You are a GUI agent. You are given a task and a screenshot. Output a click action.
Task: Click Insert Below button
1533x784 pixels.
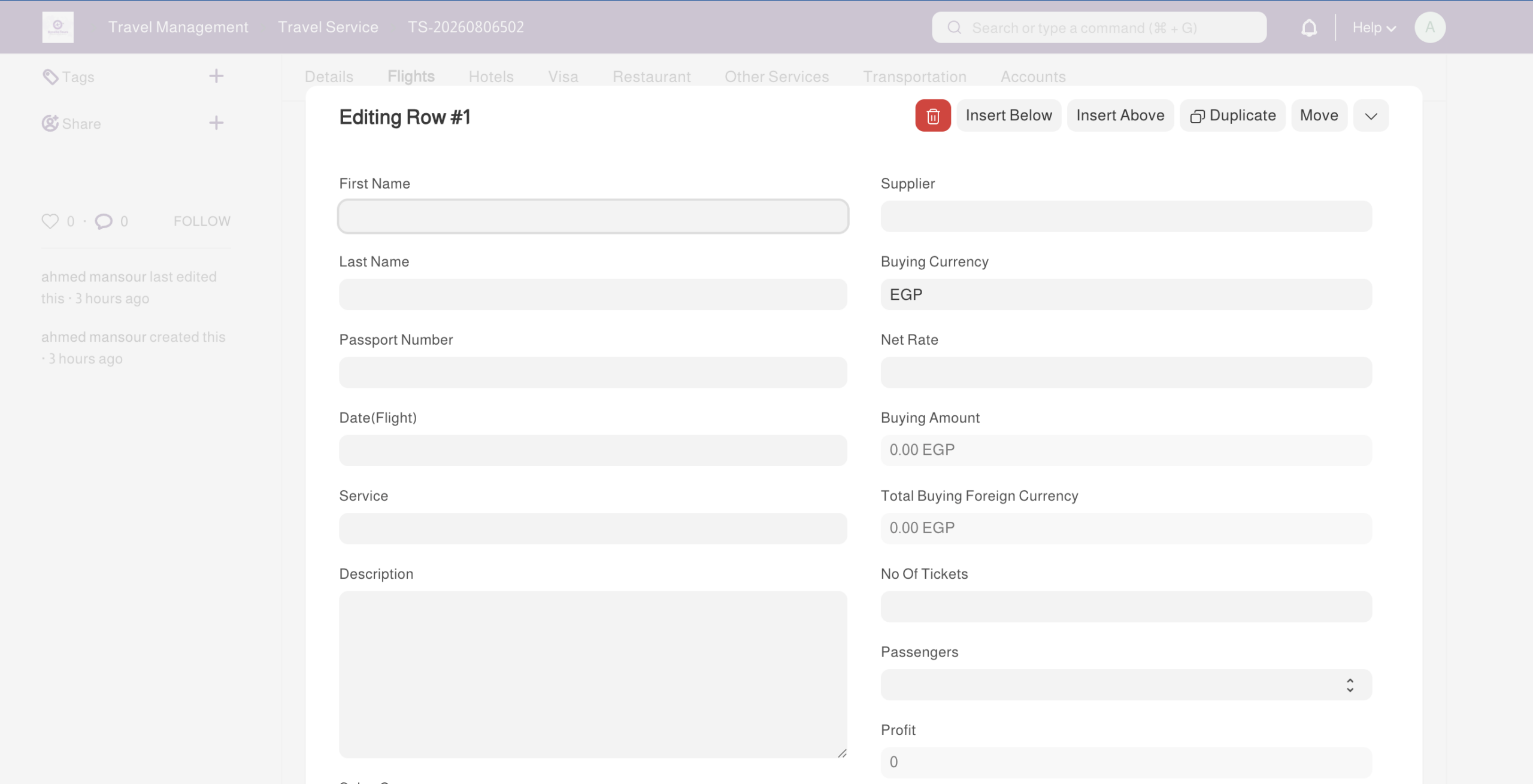[1008, 116]
